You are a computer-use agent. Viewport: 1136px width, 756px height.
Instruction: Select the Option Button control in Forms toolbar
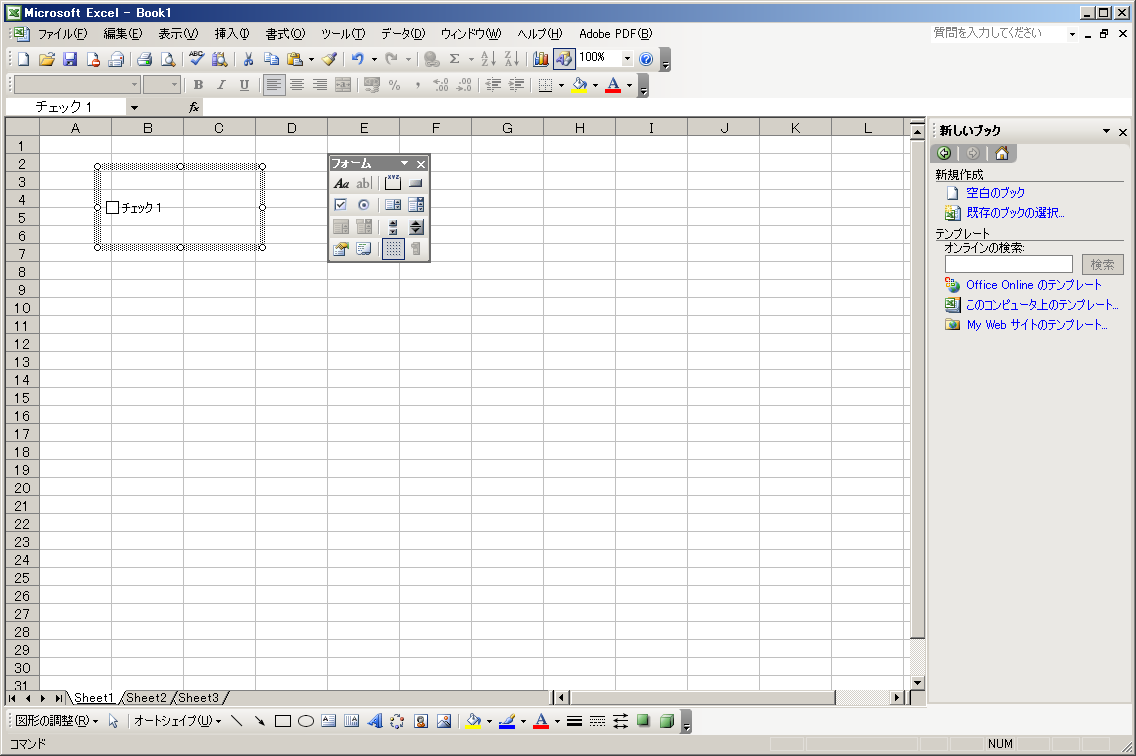point(364,205)
